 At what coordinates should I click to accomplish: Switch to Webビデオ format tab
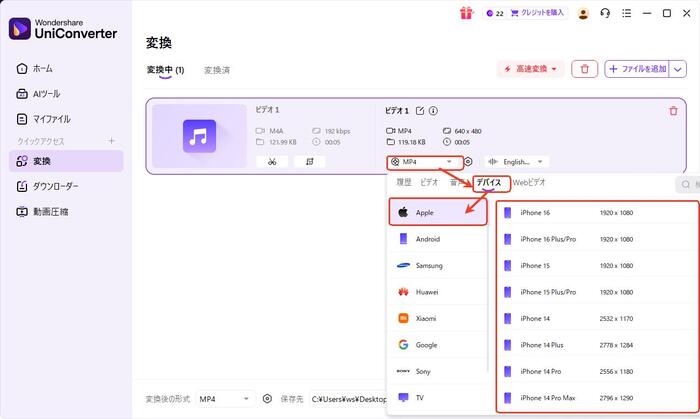(529, 182)
